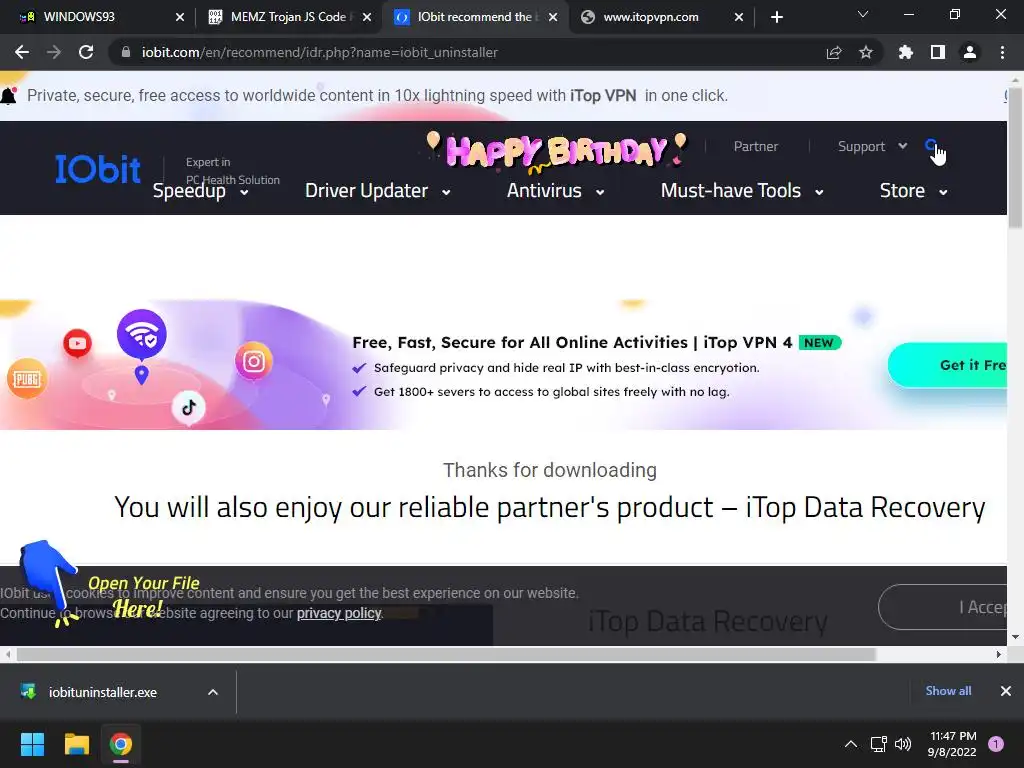Toggle Chrome side panel icon
The height and width of the screenshot is (768, 1024).
tap(938, 52)
